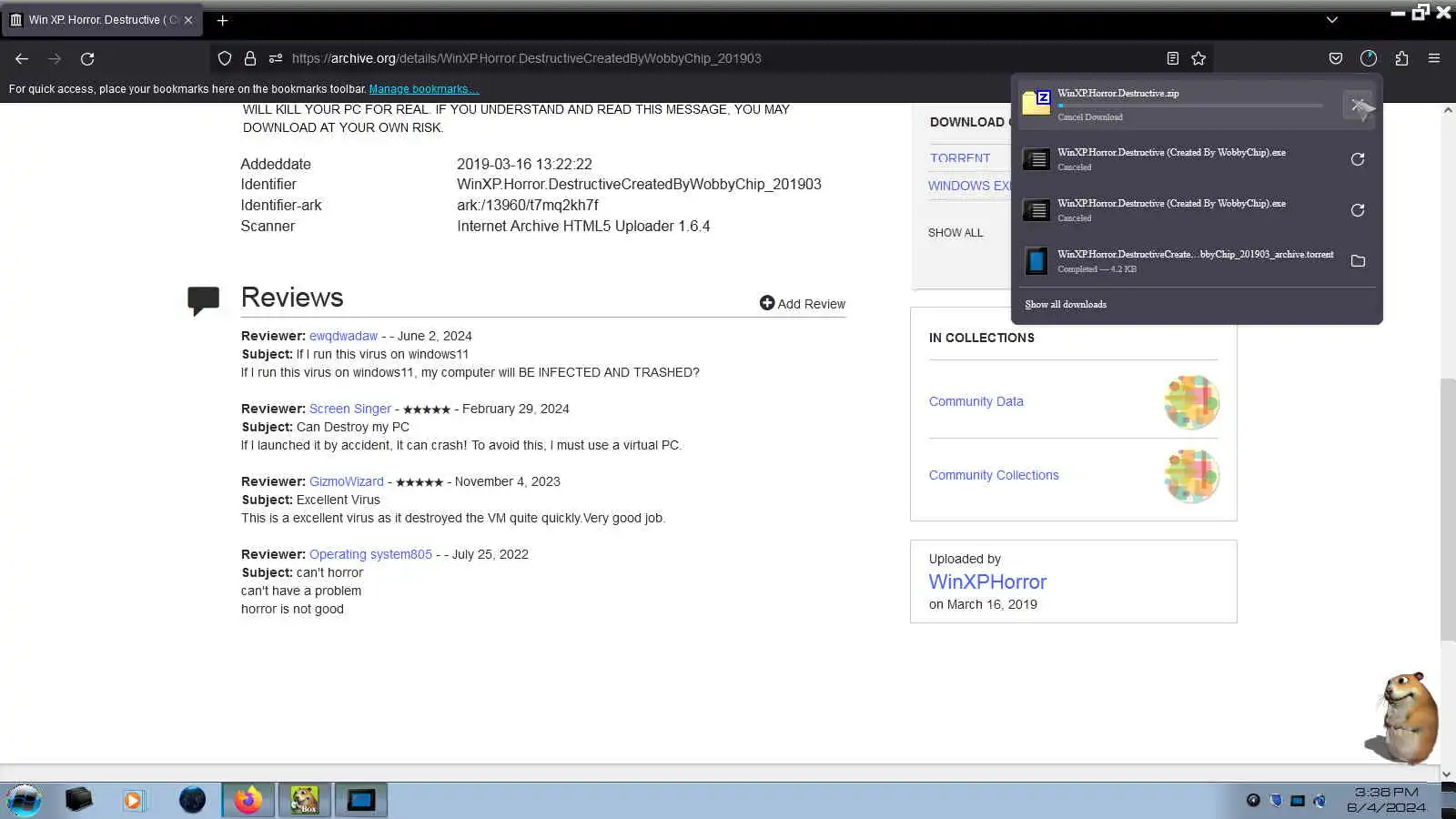Open Windows Start button
Image resolution: width=1456 pixels, height=819 pixels.
[x=24, y=801]
